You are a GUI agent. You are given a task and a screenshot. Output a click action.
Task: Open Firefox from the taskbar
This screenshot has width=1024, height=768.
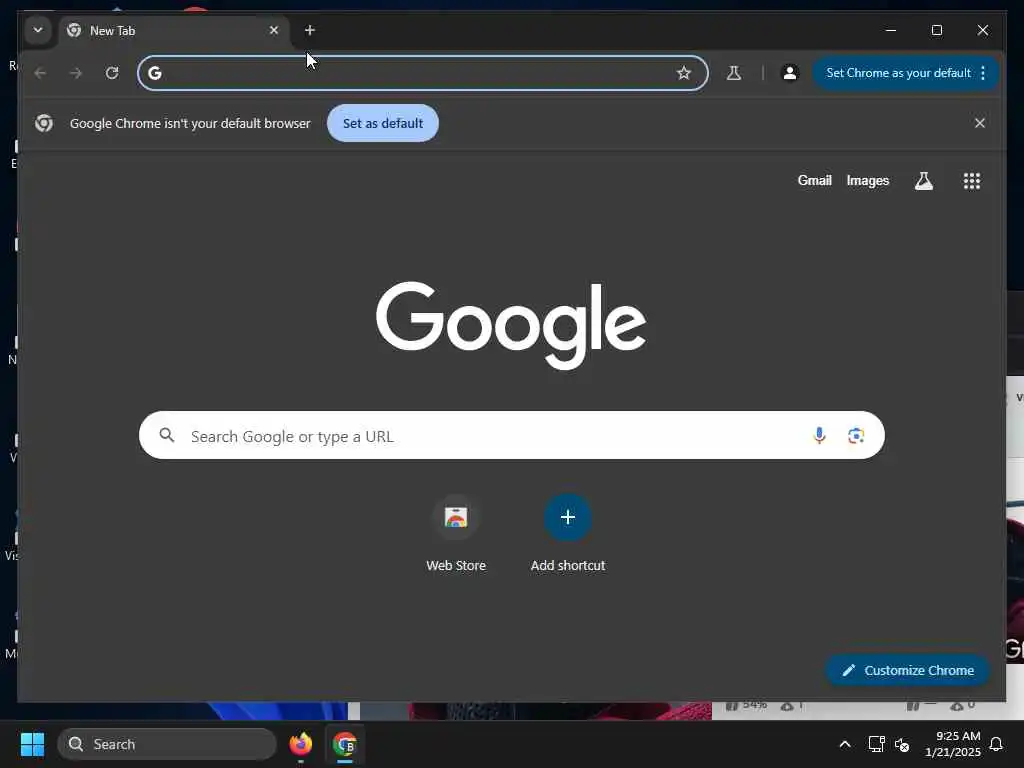click(300, 744)
